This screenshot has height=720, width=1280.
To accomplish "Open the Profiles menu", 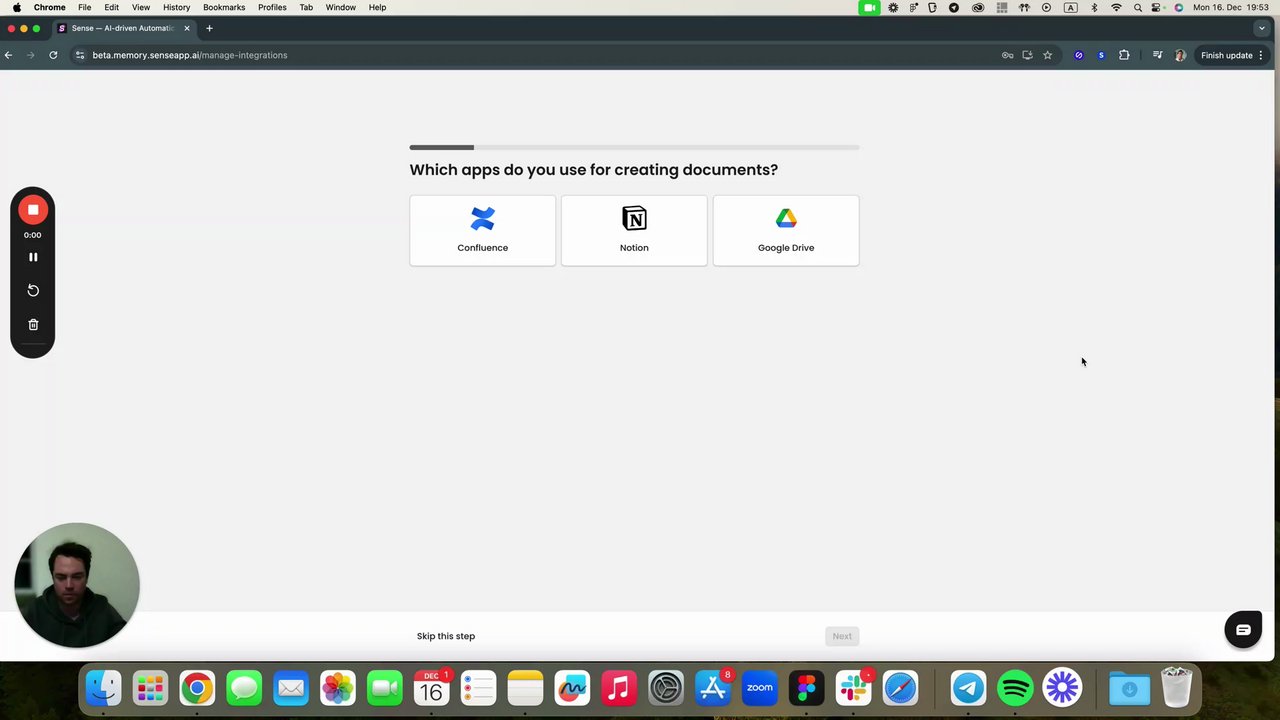I will (272, 7).
